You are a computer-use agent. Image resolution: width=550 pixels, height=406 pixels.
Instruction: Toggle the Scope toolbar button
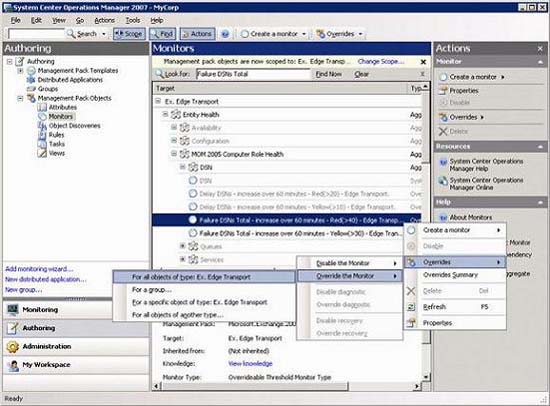pos(129,34)
